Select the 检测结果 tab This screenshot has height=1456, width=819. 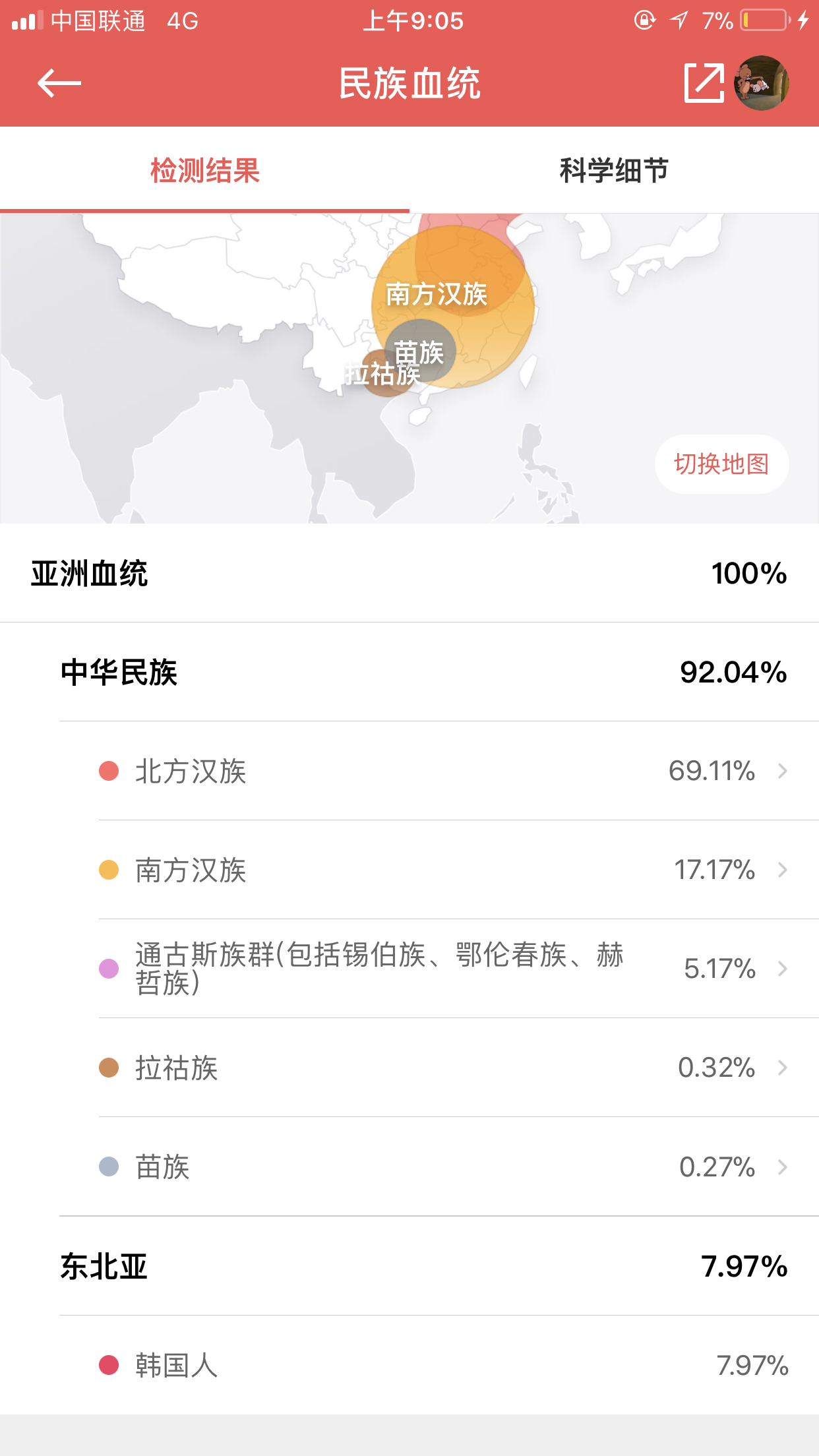coord(204,170)
